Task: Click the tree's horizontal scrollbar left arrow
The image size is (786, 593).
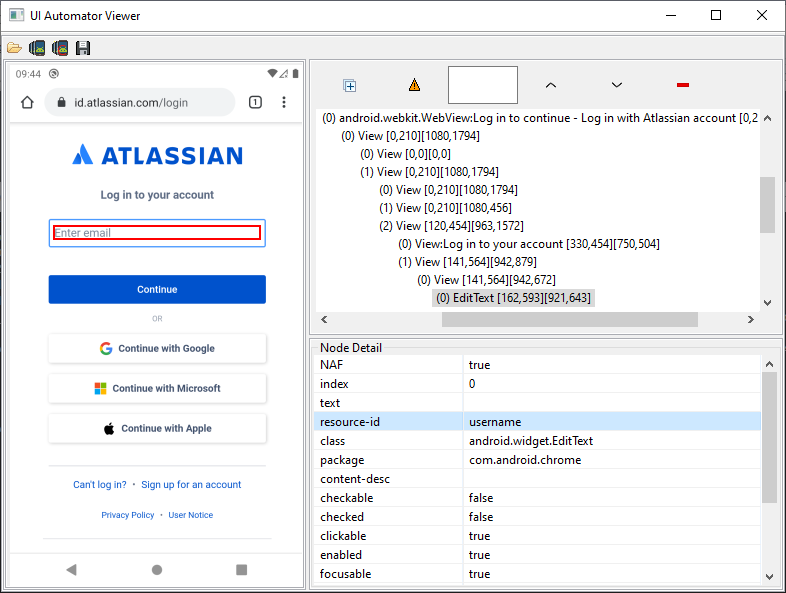Action: 324,319
